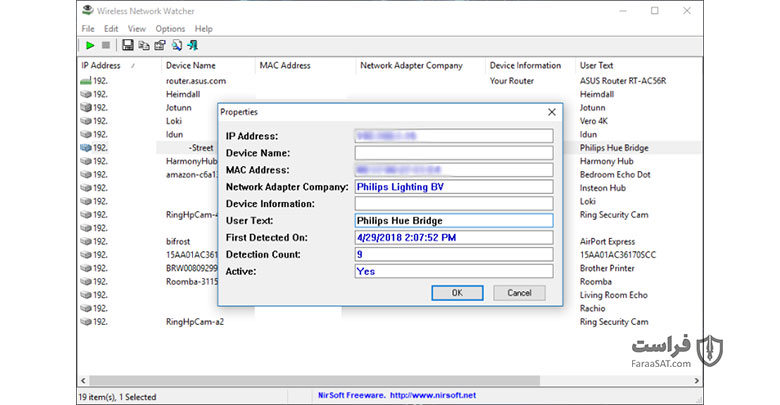Open the File menu
Viewport: 780px width, 405px height.
[x=88, y=29]
